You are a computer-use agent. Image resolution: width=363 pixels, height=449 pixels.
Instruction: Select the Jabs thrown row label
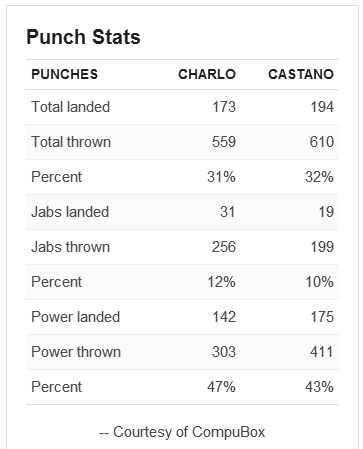(x=71, y=247)
